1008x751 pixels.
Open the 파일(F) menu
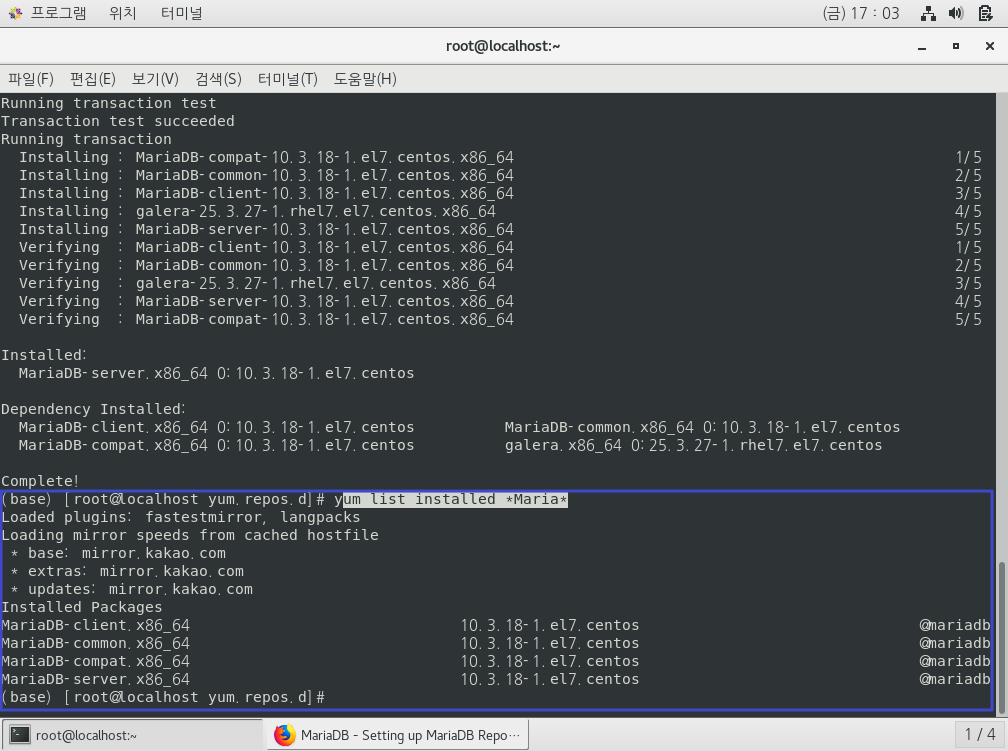pyautogui.click(x=31, y=78)
